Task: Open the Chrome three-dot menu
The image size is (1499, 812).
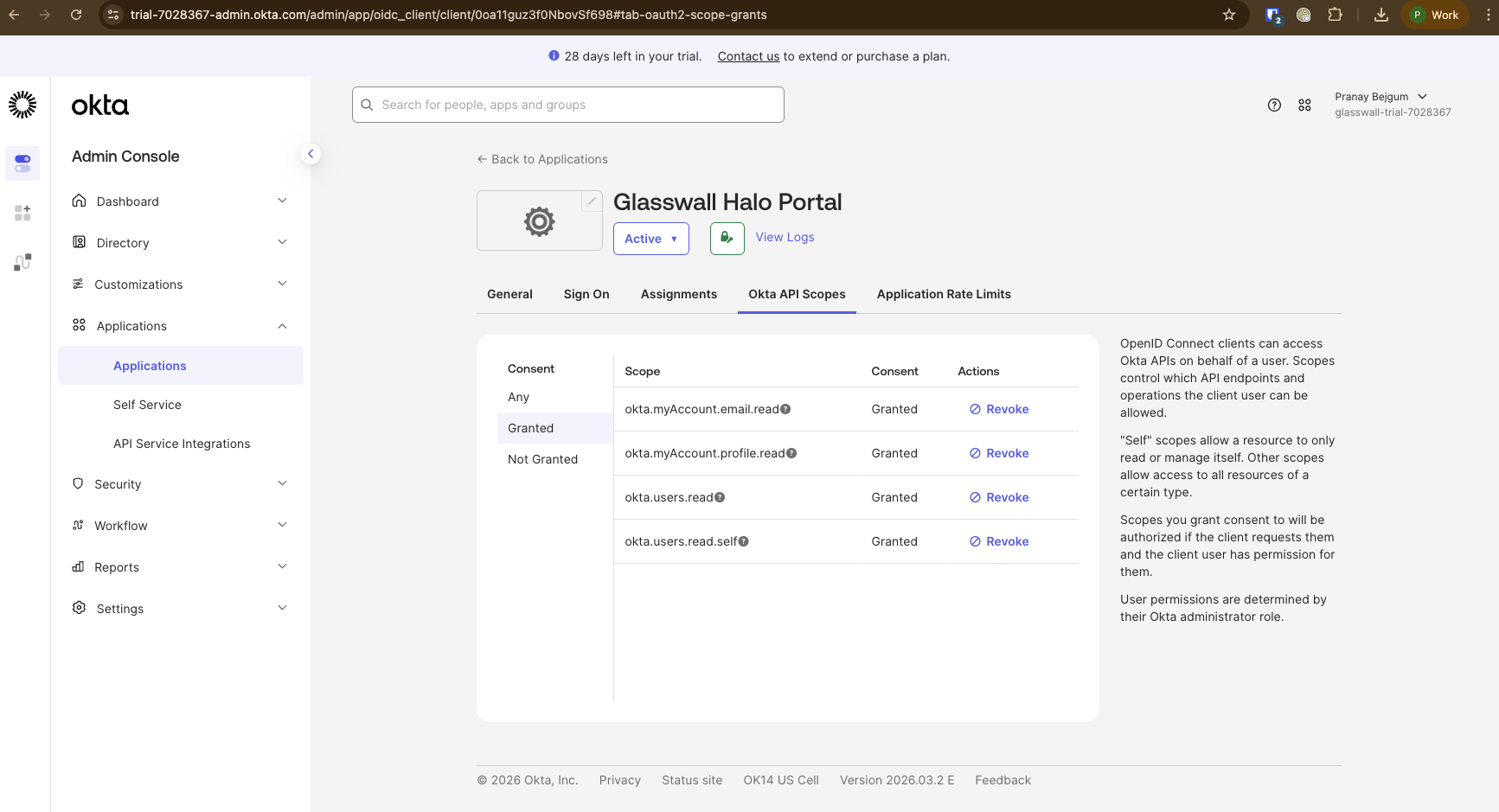Action: [1488, 15]
